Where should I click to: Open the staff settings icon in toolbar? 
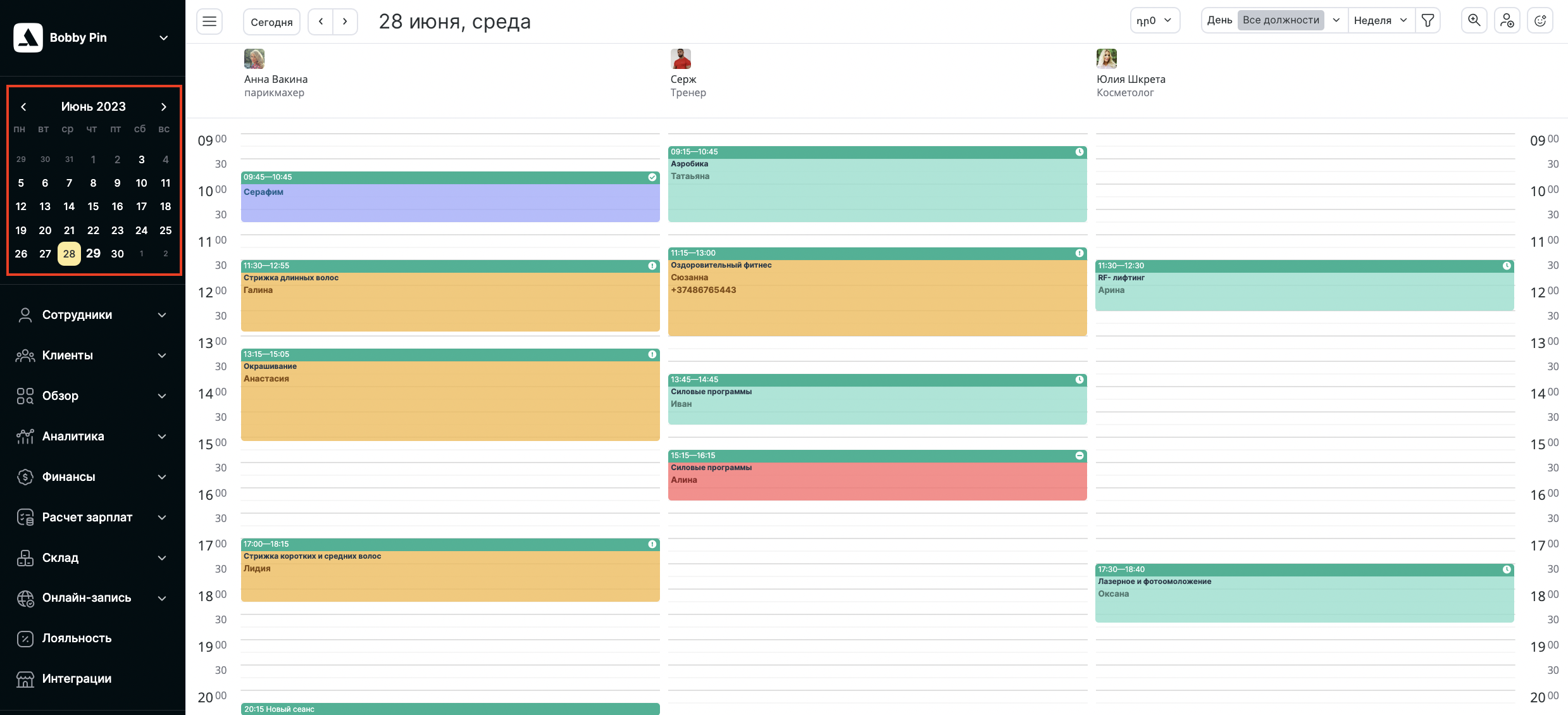click(1507, 21)
